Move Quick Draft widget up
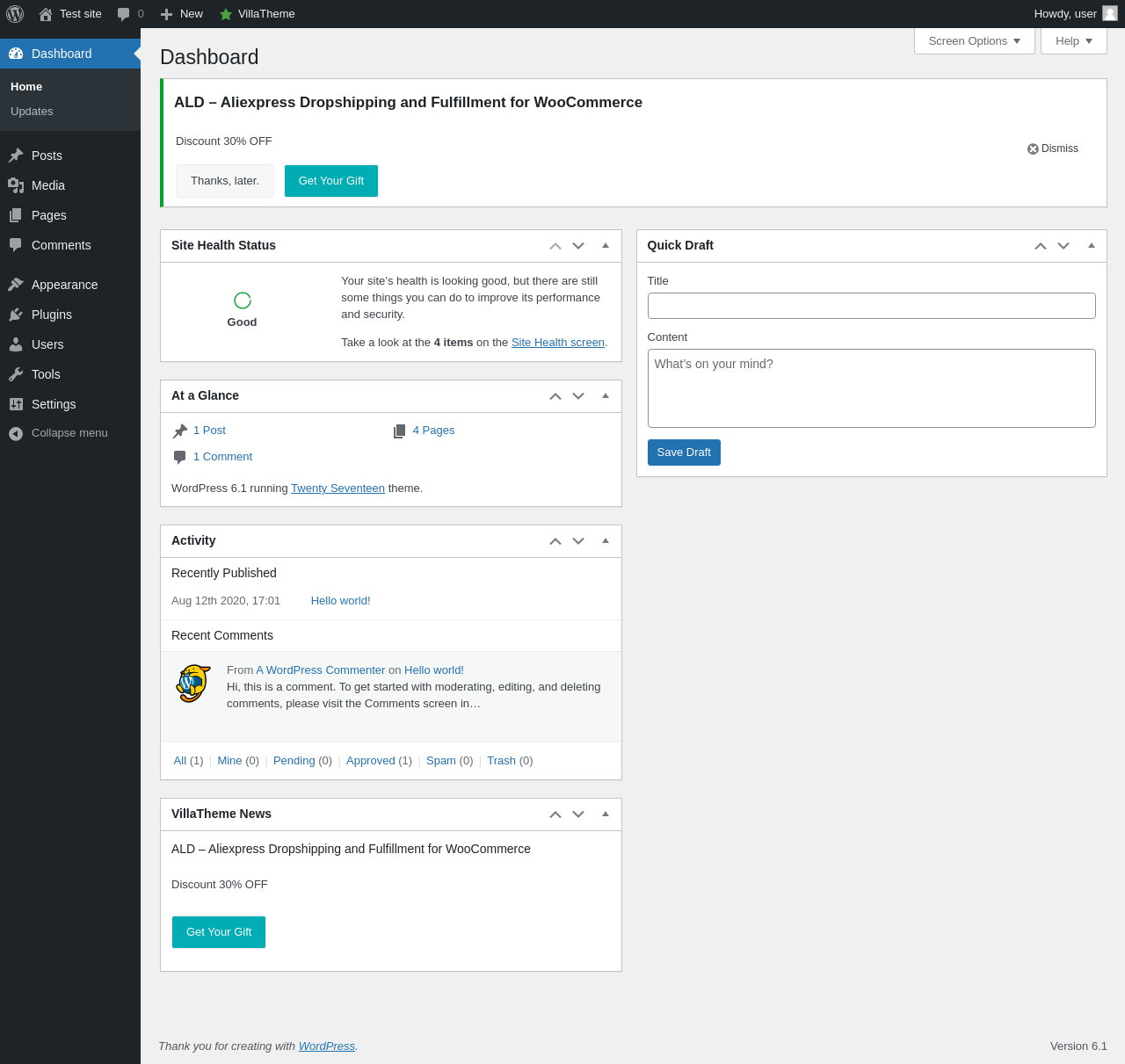The height and width of the screenshot is (1064, 1125). (x=1041, y=246)
